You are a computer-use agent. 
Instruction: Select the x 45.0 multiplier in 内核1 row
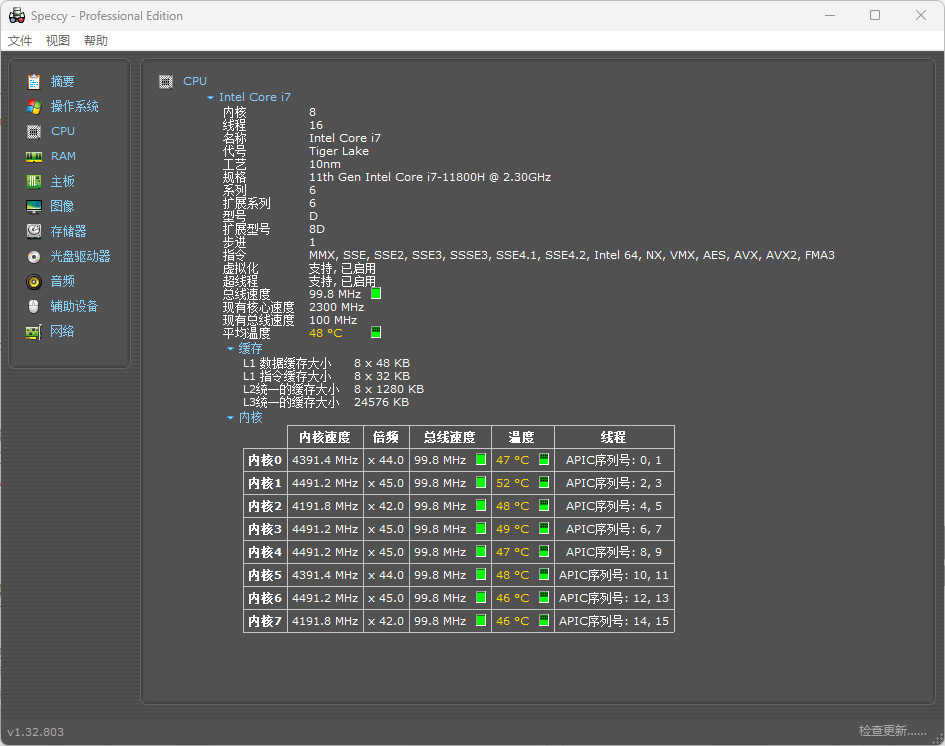[386, 483]
